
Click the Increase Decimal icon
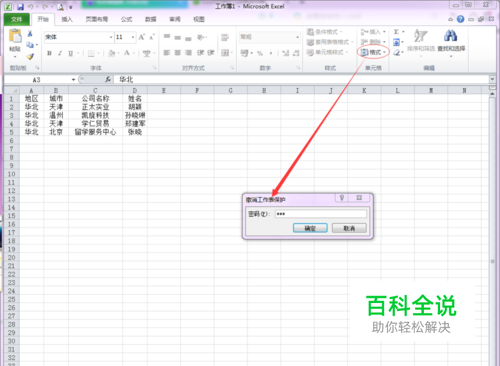(x=285, y=53)
